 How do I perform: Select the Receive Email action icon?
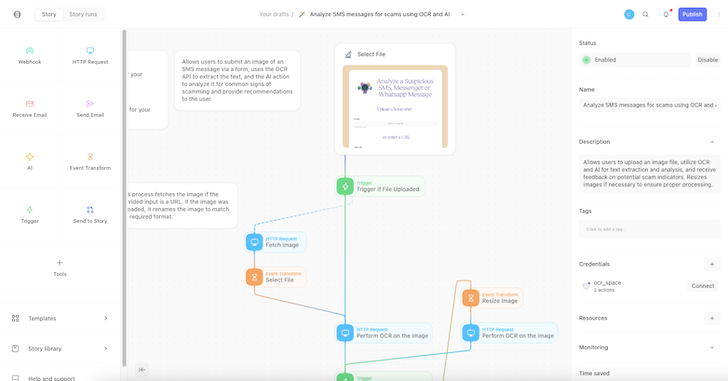pyautogui.click(x=30, y=103)
